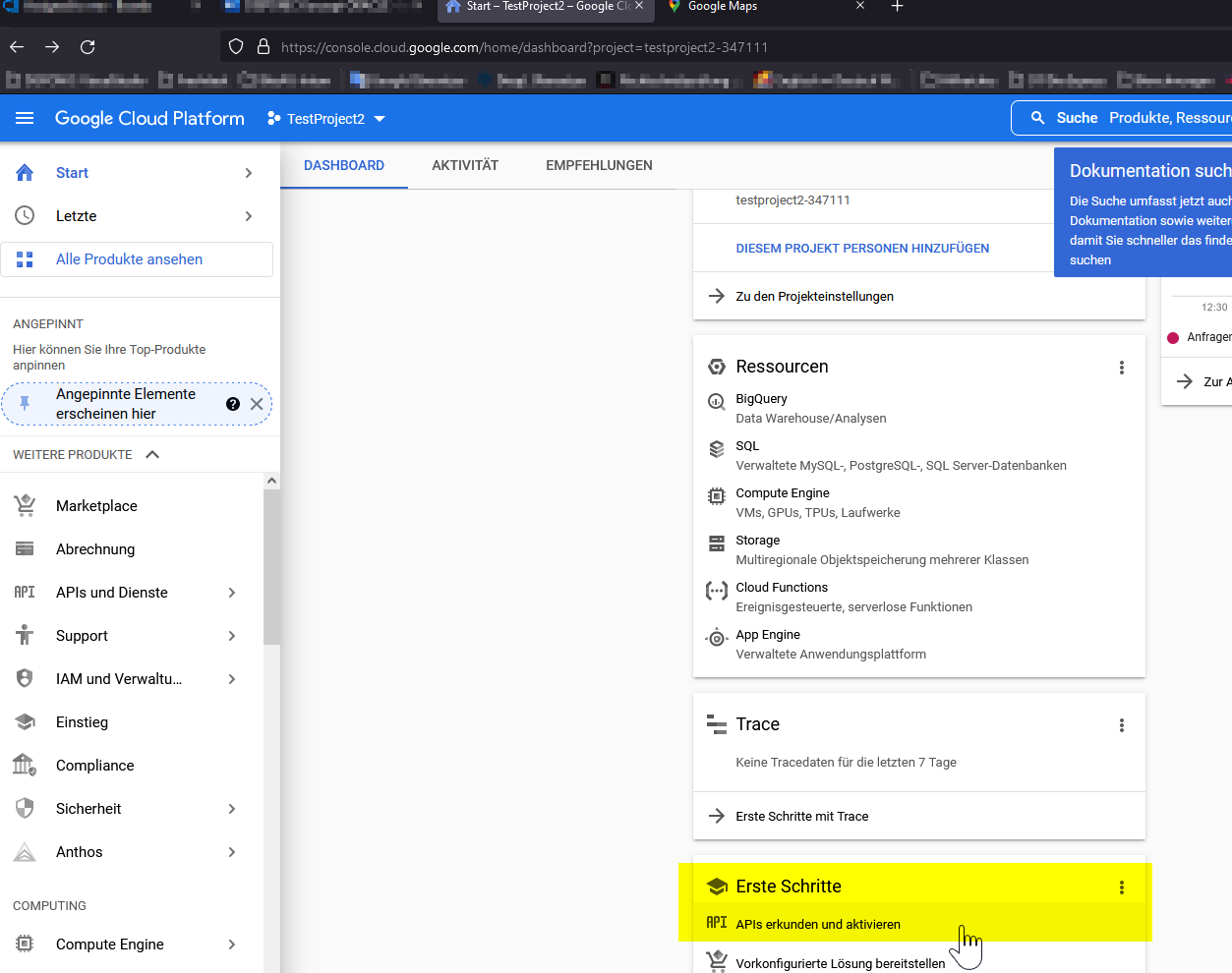Viewport: 1232px width, 973px height.
Task: Go back in browser history
Action: (17, 47)
